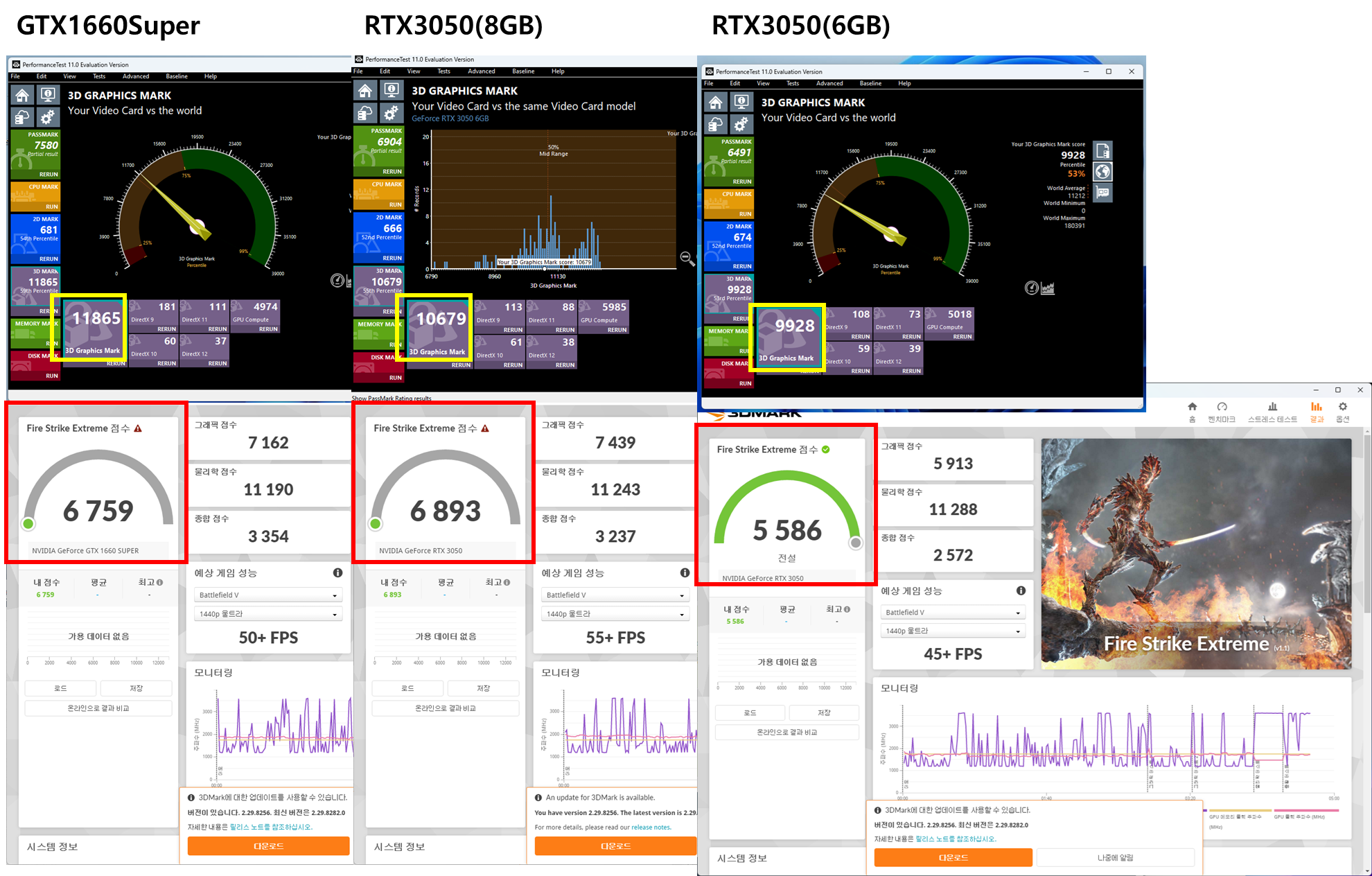Click the orange 다운로드 button in RTX3050(8GB) 3DMark

(615, 846)
